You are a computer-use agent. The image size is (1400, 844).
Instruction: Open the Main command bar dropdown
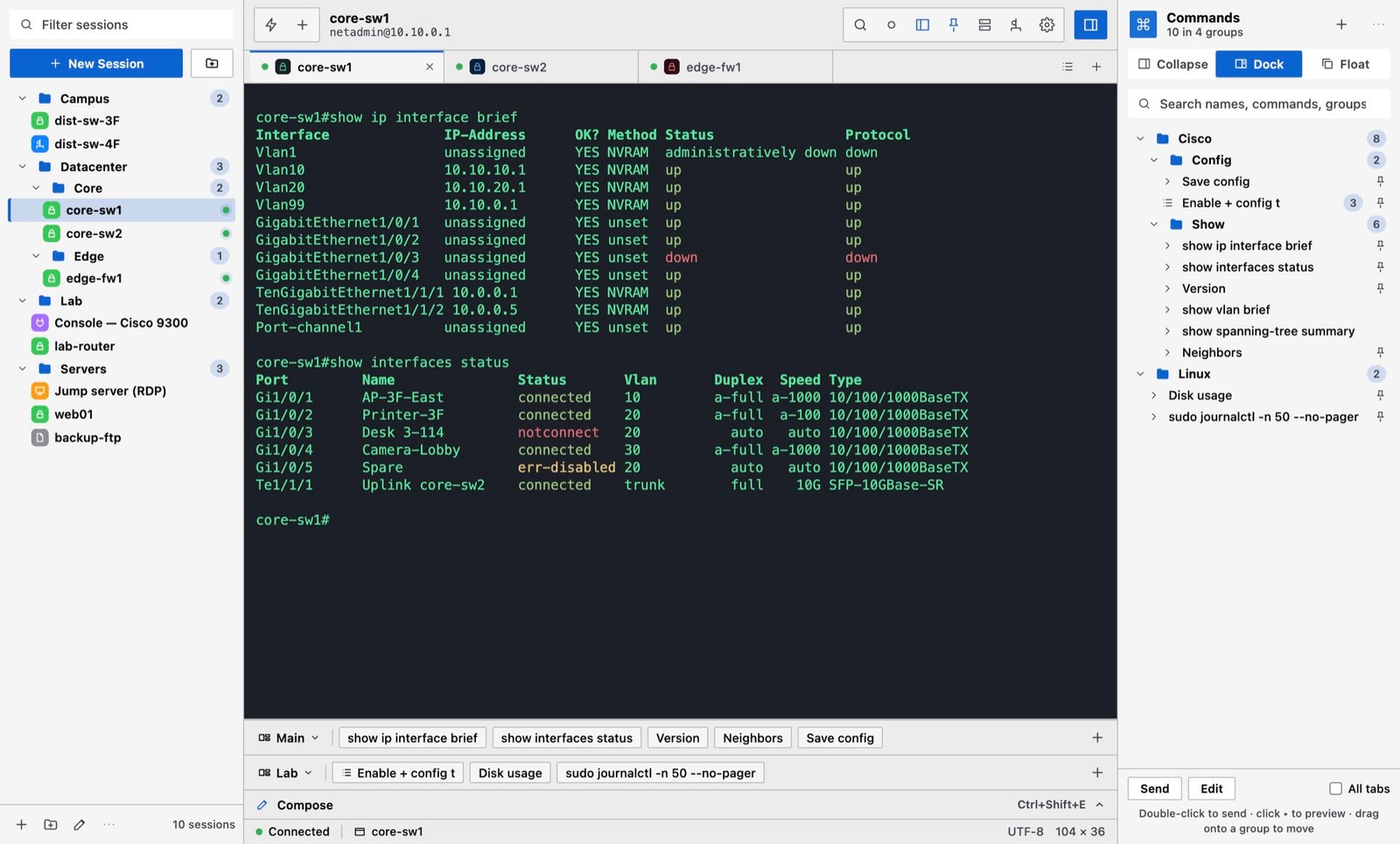pyautogui.click(x=289, y=737)
